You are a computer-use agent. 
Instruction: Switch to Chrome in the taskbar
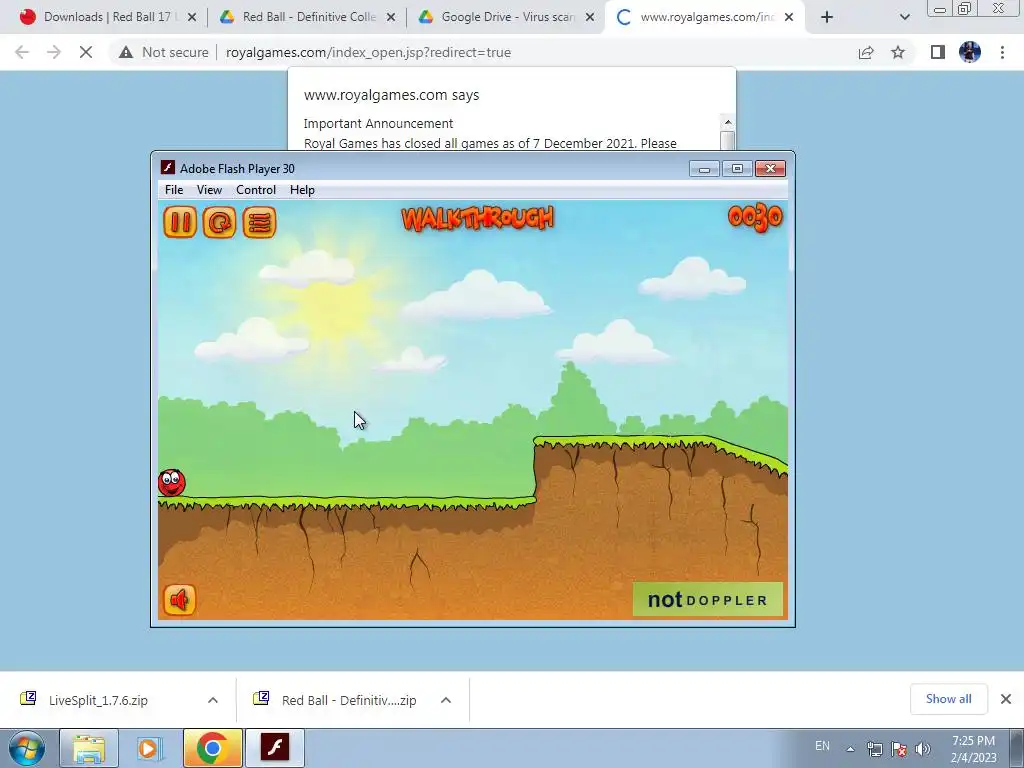(212, 748)
